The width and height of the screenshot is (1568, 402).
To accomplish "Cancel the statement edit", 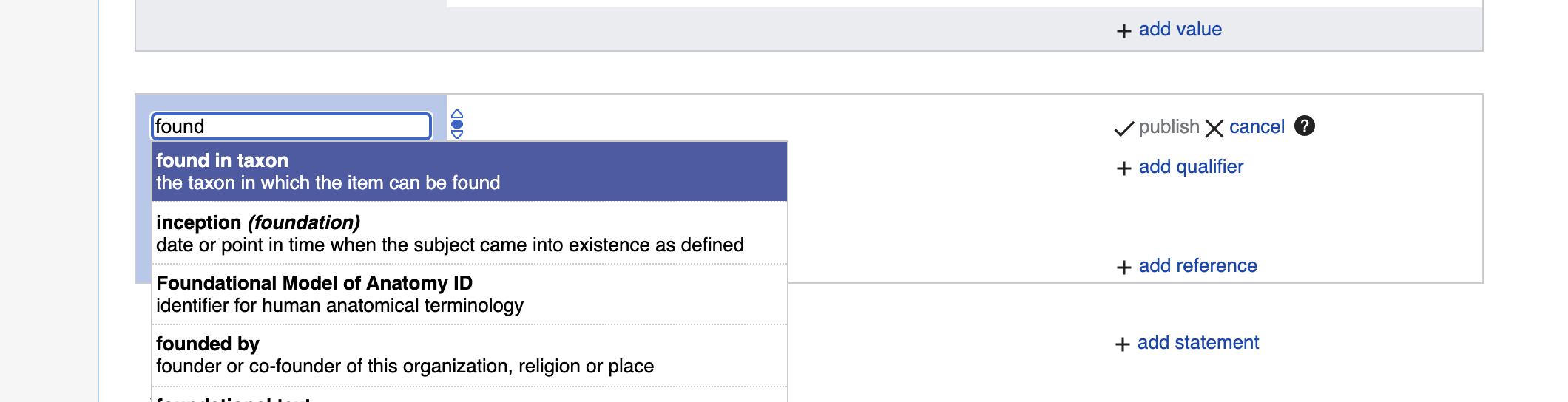I will pos(1257,127).
